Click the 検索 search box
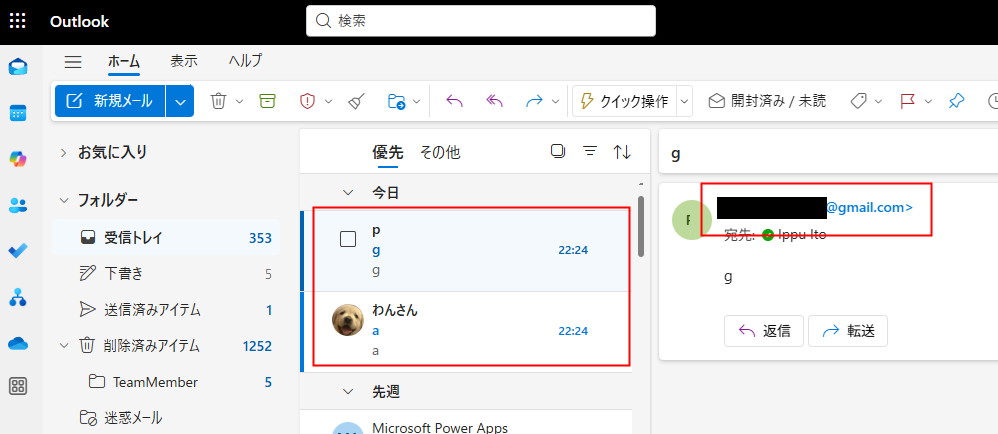Viewport: 998px width, 434px height. [x=481, y=21]
